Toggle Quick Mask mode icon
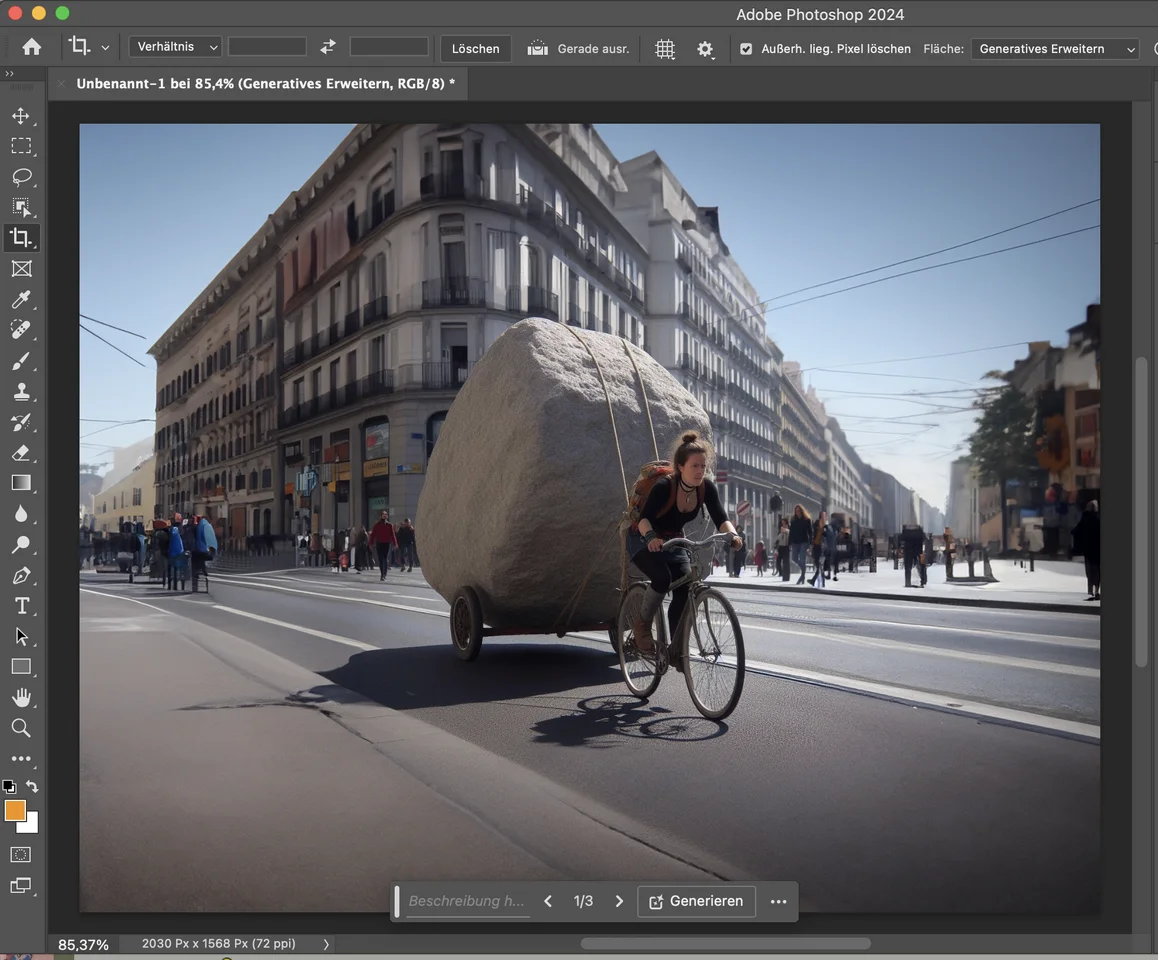1158x960 pixels. coord(21,855)
